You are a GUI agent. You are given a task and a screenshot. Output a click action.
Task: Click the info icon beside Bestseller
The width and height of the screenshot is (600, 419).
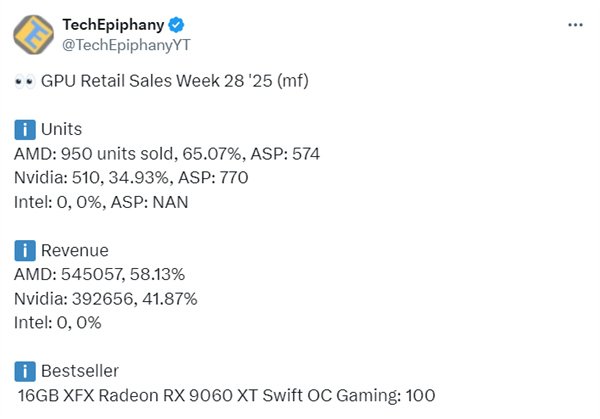coord(25,371)
